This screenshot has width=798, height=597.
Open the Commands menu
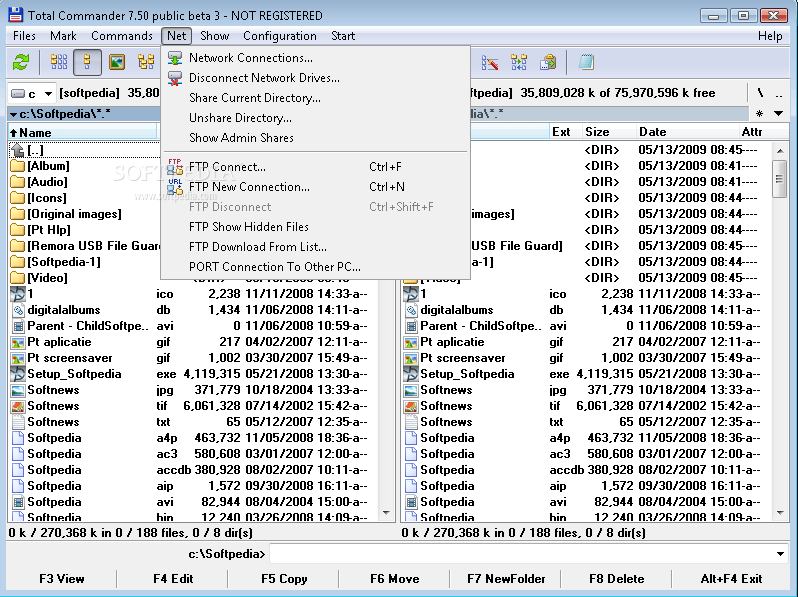(x=122, y=36)
